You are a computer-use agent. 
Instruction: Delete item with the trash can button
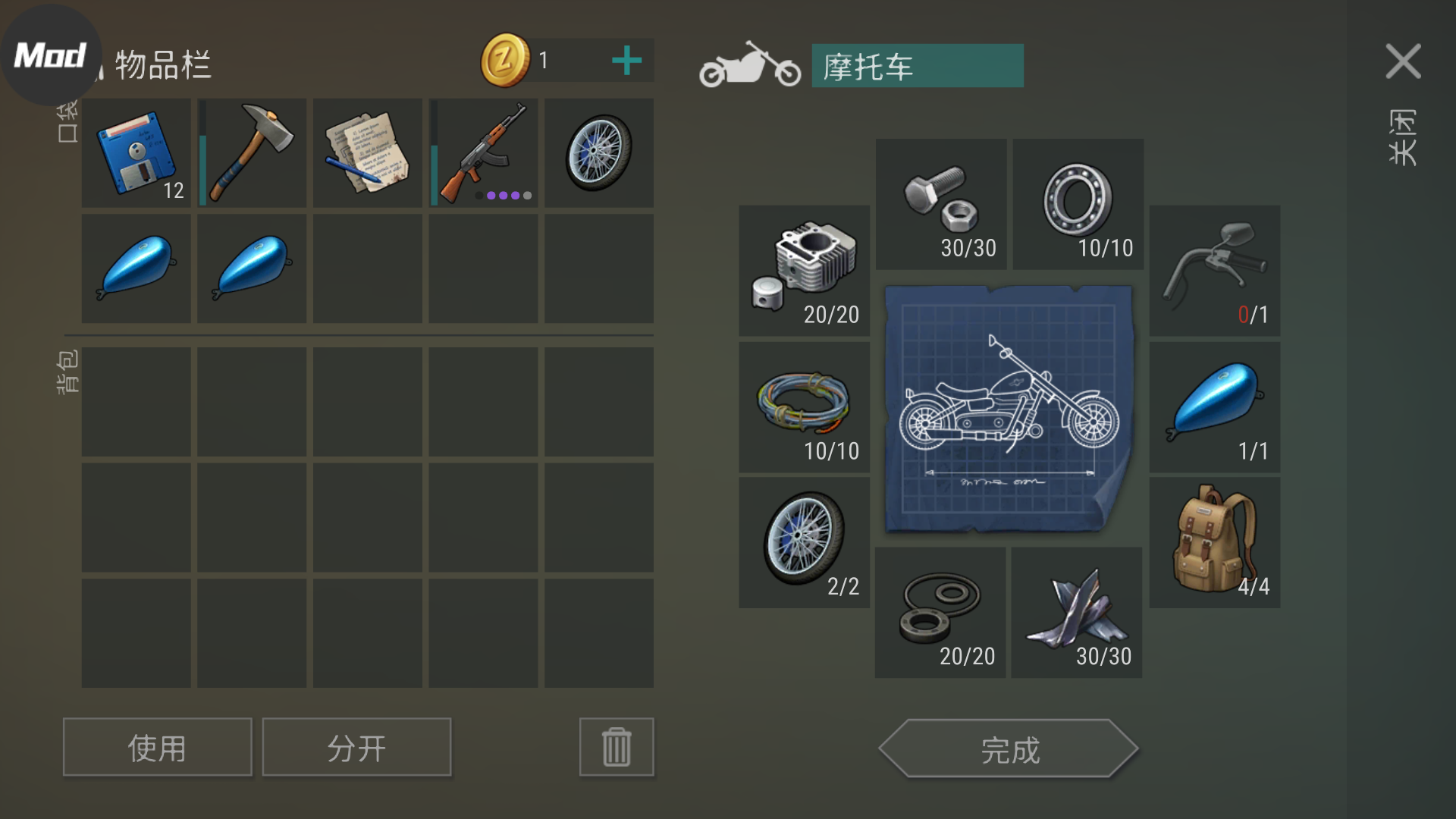point(617,747)
